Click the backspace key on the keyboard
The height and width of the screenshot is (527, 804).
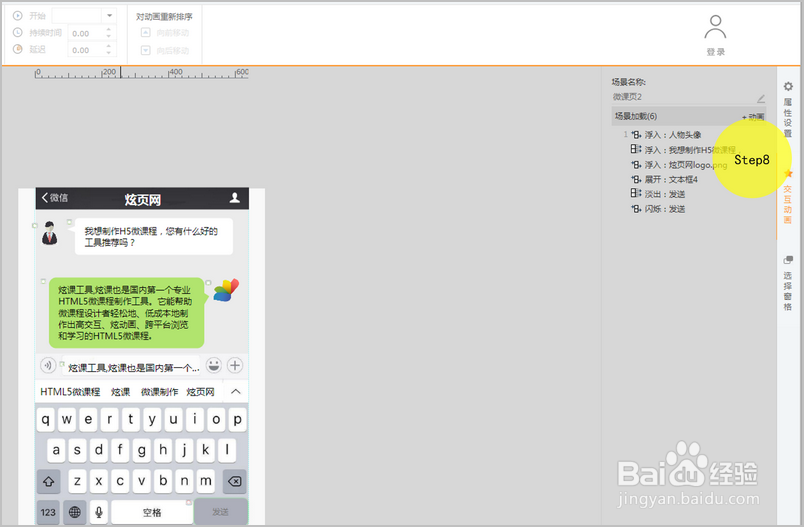[234, 481]
